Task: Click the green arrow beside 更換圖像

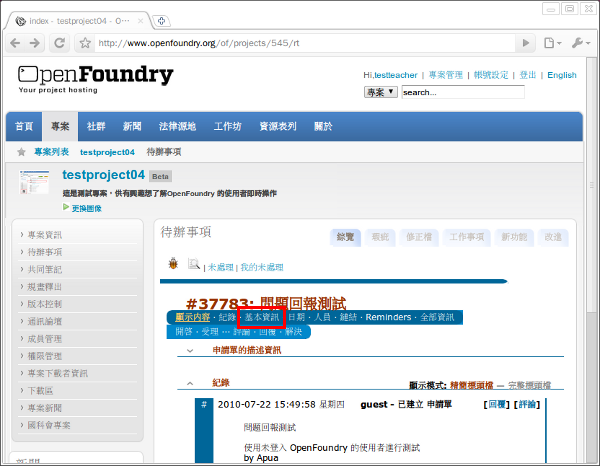Action: (66, 207)
